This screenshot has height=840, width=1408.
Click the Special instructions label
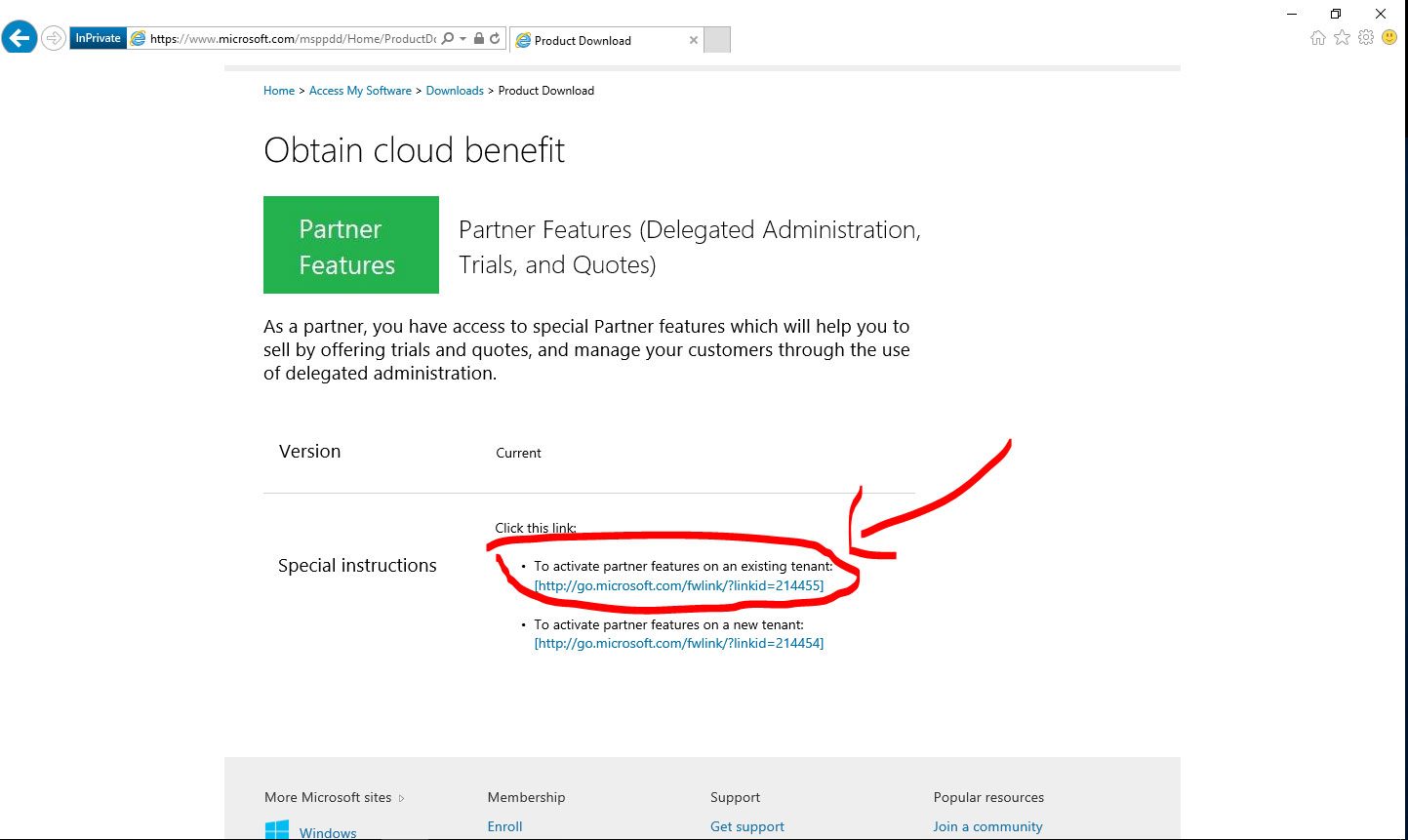(357, 566)
